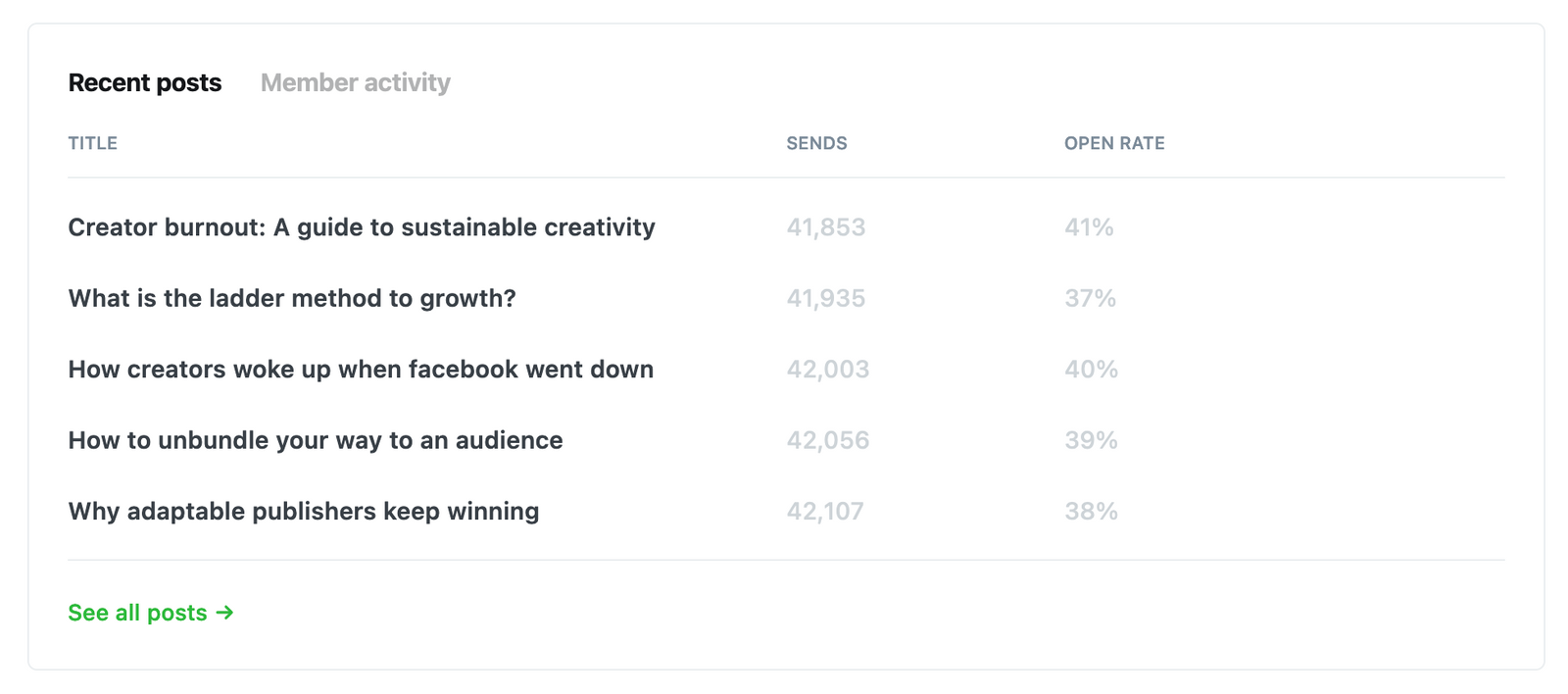Click the OPEN RATE column header
The height and width of the screenshot is (694, 1568).
[x=1114, y=143]
